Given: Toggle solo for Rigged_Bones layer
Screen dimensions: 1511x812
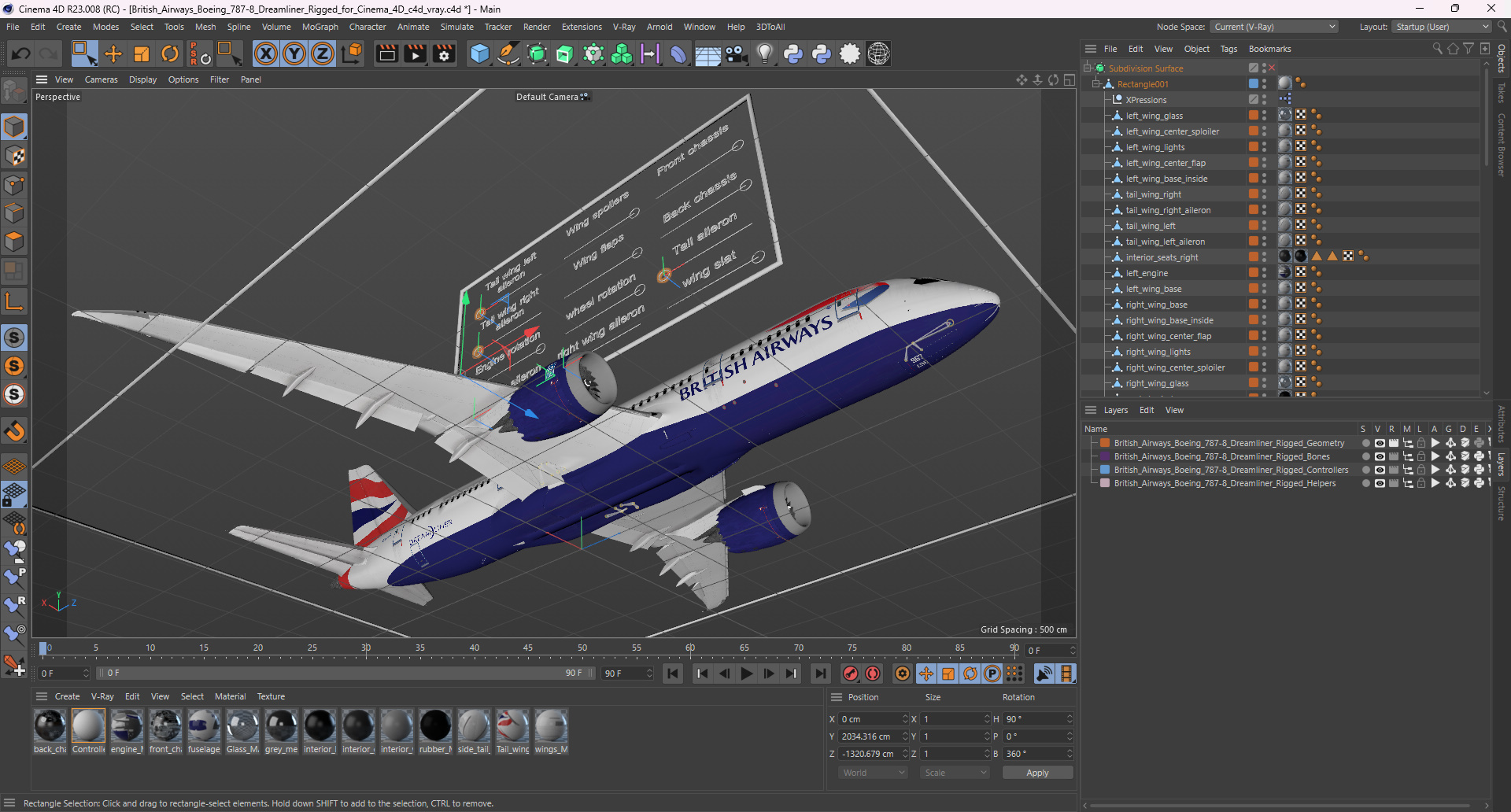Looking at the screenshot, I should (x=1365, y=456).
